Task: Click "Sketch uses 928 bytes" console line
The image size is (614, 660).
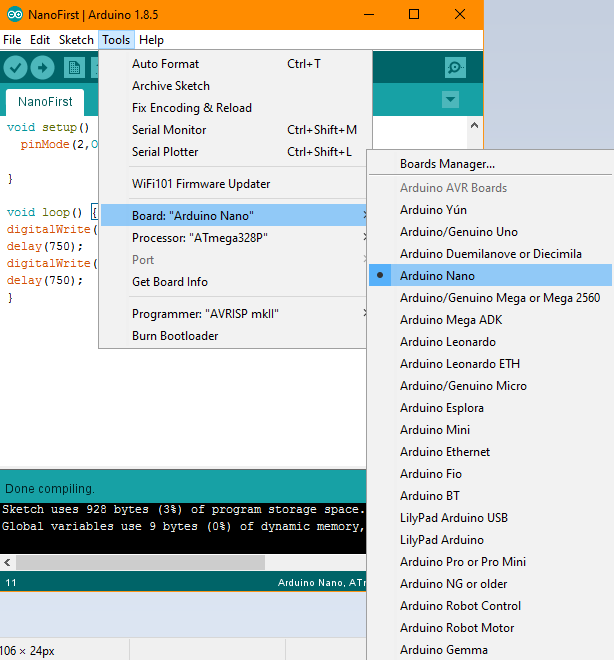Action: click(x=183, y=509)
